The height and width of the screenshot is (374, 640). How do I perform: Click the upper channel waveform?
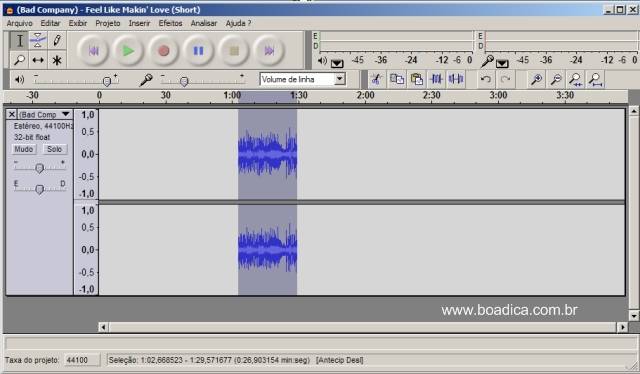point(267,154)
